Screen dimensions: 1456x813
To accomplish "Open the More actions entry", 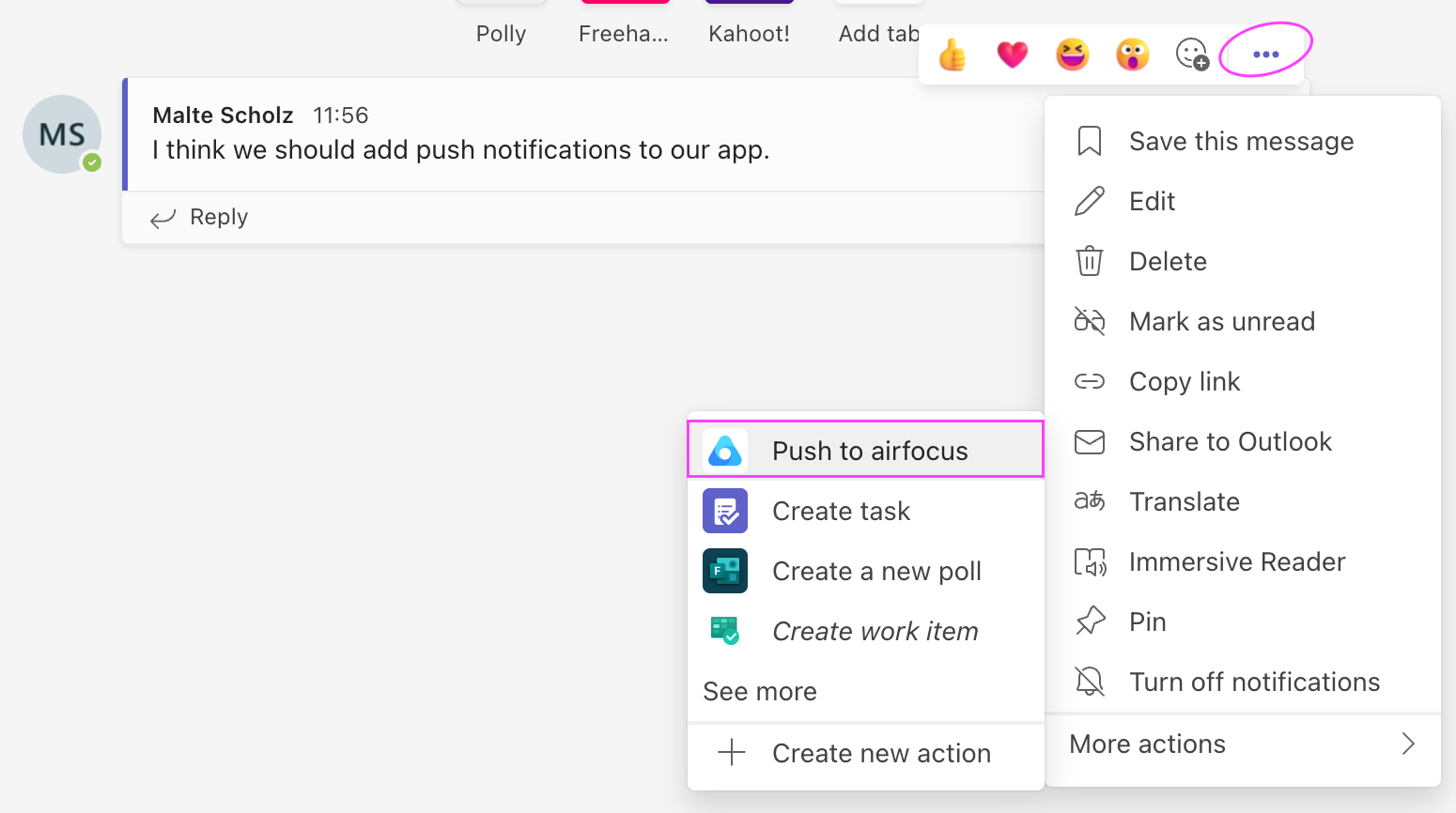I will [x=1243, y=744].
